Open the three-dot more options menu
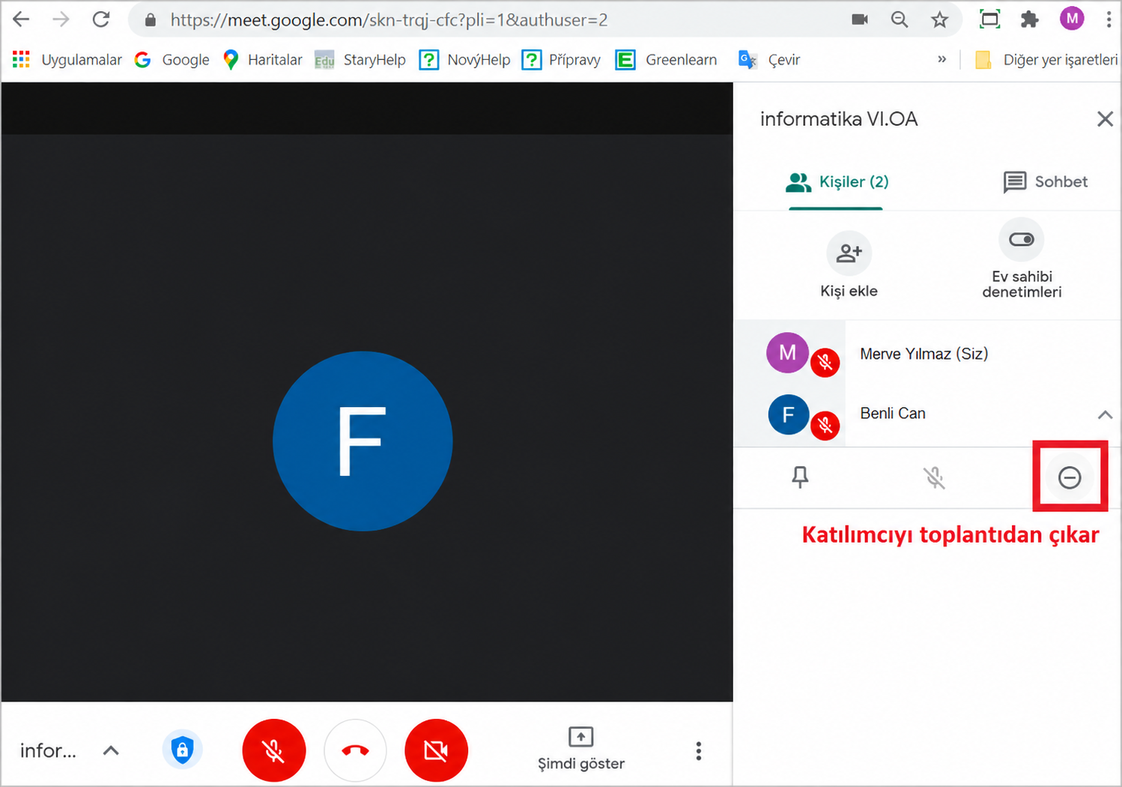The height and width of the screenshot is (787, 1122). [698, 751]
